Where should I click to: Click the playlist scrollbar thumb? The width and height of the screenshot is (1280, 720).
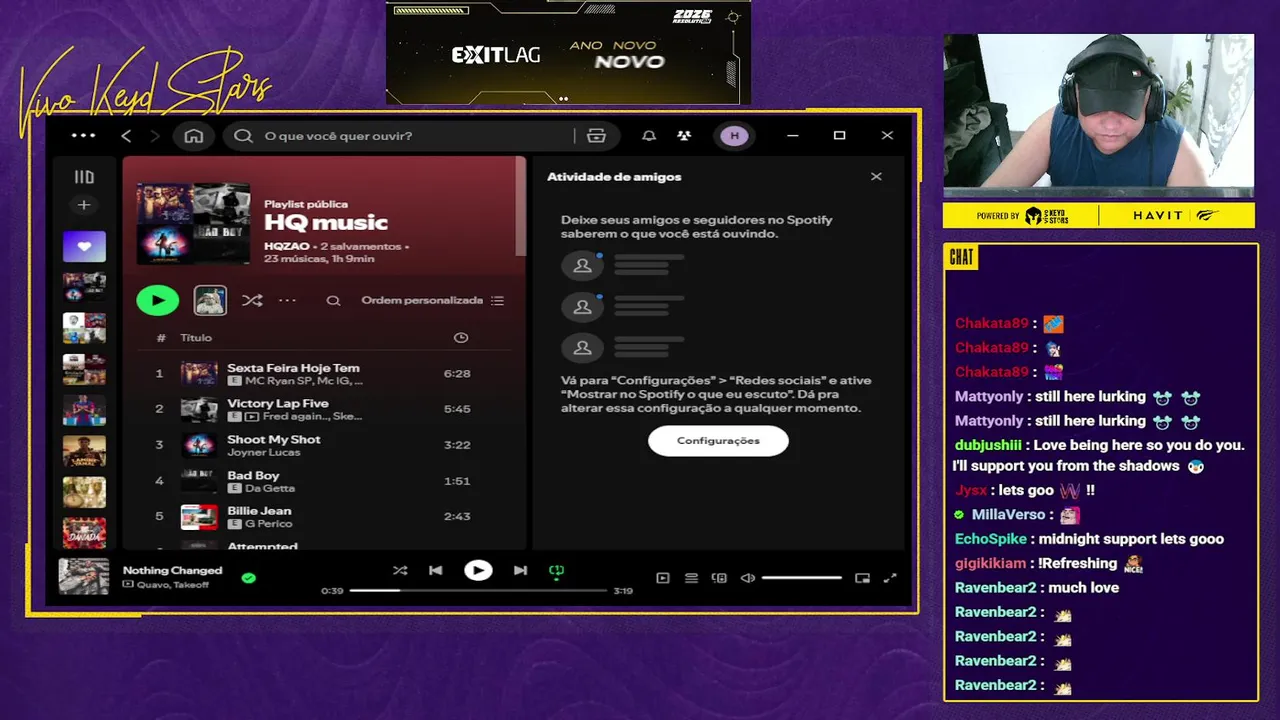520,207
